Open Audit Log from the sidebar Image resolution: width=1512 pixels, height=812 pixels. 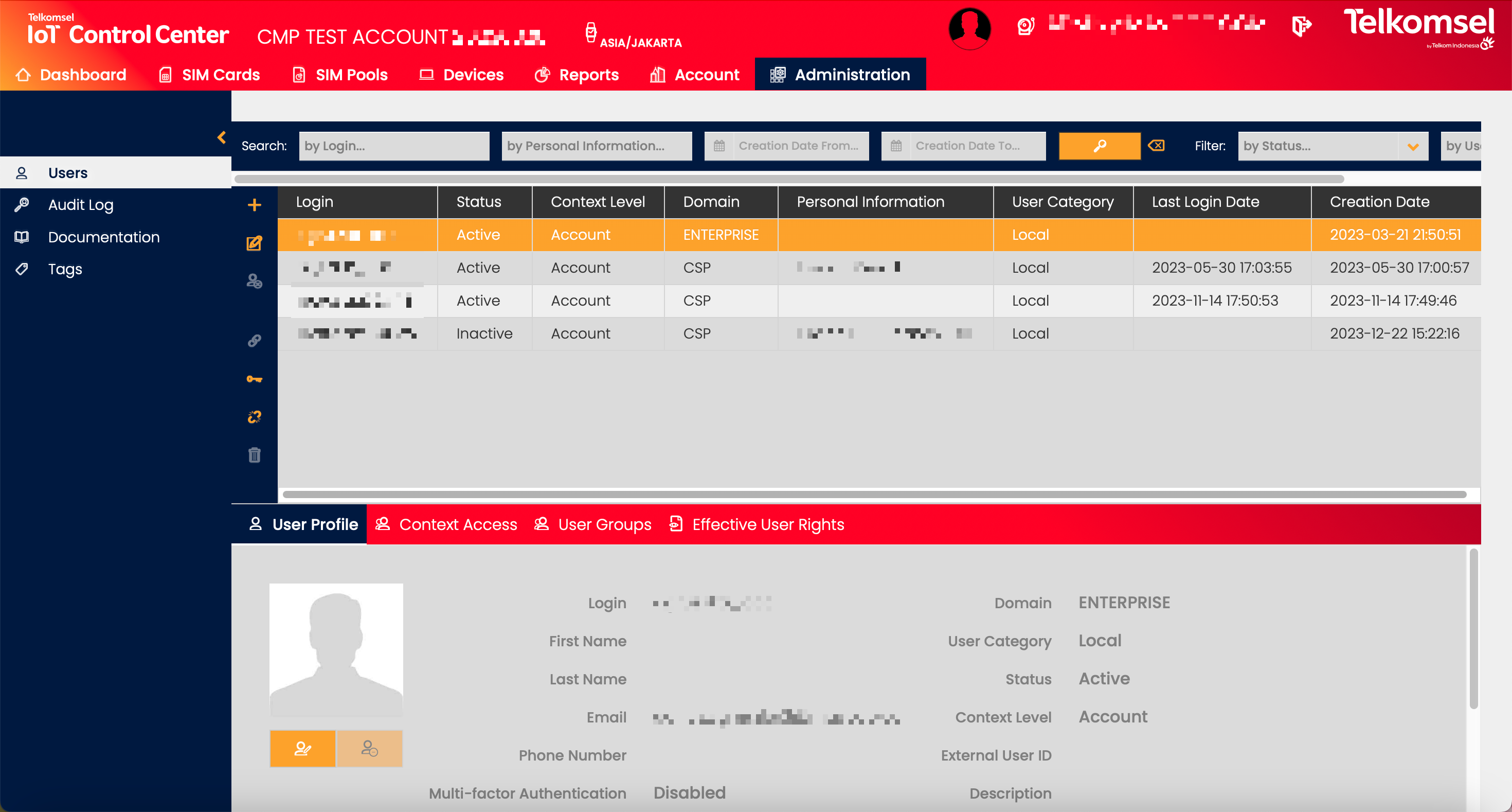pyautogui.click(x=80, y=204)
